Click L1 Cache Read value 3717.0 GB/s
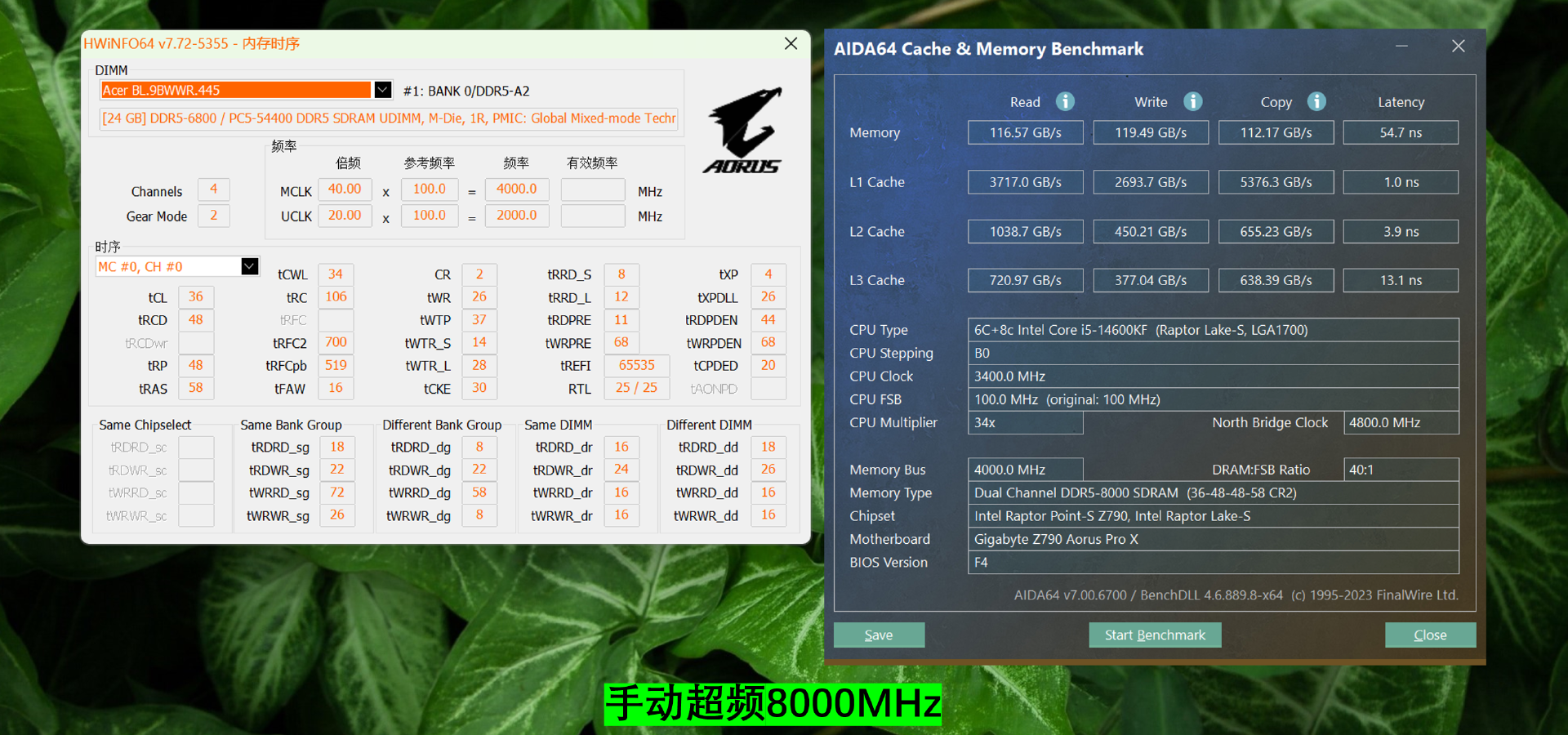Image resolution: width=1568 pixels, height=735 pixels. [1026, 182]
